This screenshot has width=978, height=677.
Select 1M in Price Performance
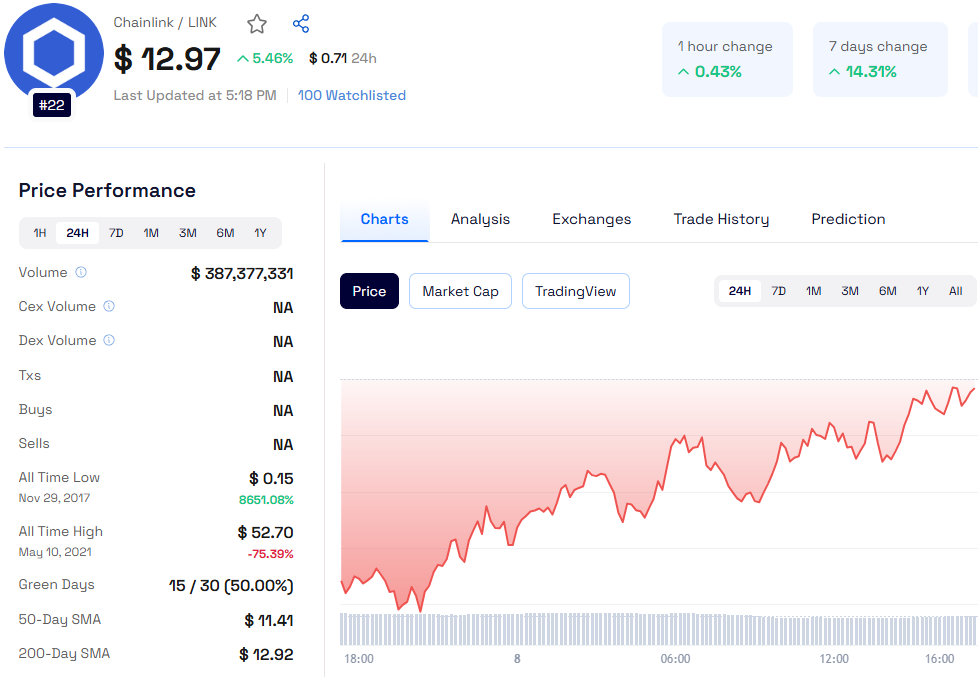pos(151,233)
